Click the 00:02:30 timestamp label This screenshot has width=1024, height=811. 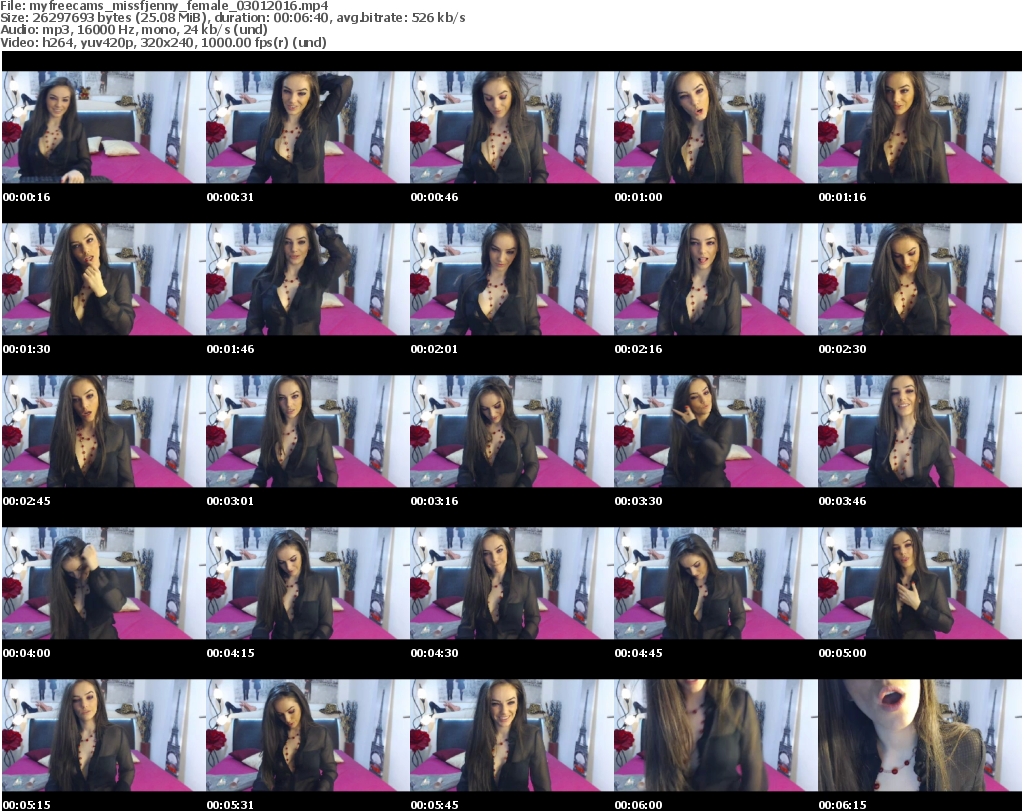pos(842,349)
